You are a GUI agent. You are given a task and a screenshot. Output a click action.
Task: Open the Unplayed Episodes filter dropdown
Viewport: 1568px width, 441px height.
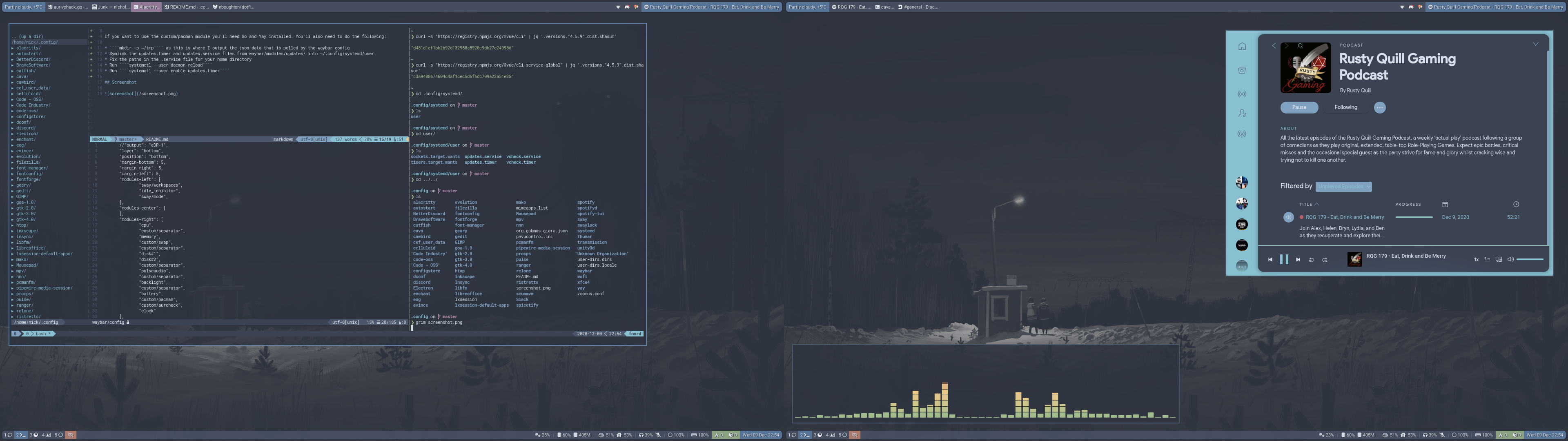(x=1343, y=186)
